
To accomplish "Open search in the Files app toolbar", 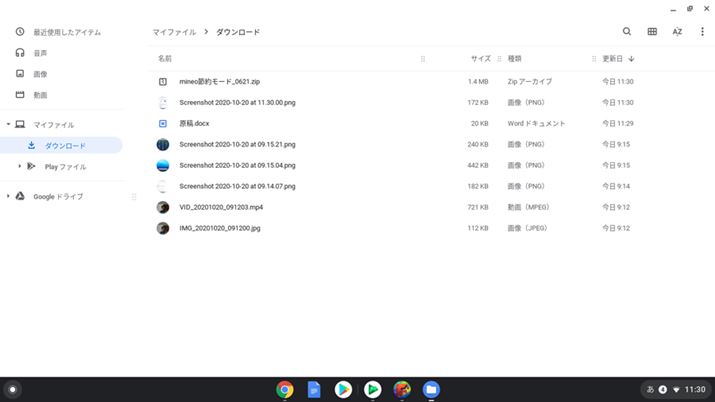I will 627,32.
